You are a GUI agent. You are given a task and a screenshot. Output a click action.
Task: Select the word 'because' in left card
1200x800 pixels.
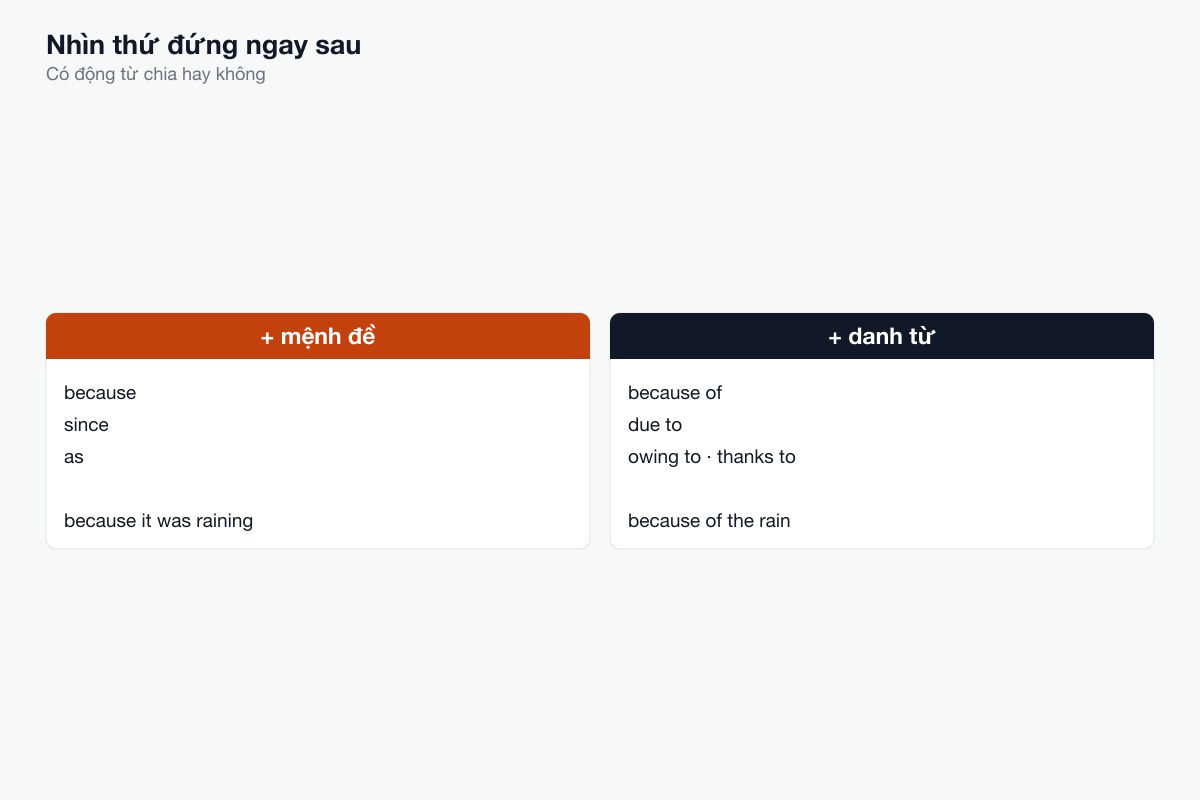point(100,393)
